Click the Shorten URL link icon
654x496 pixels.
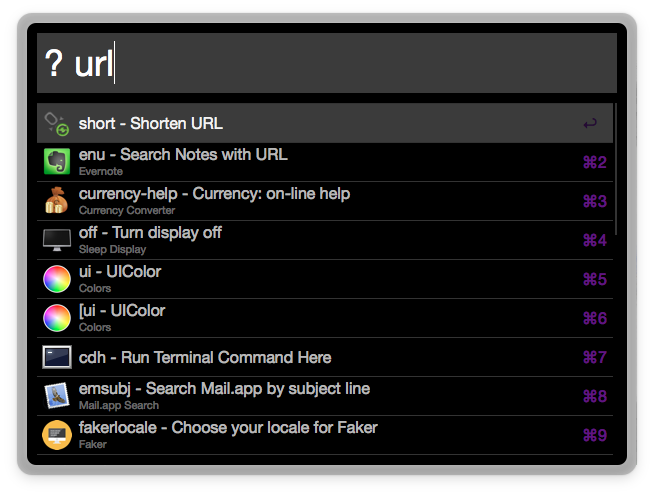pos(57,124)
